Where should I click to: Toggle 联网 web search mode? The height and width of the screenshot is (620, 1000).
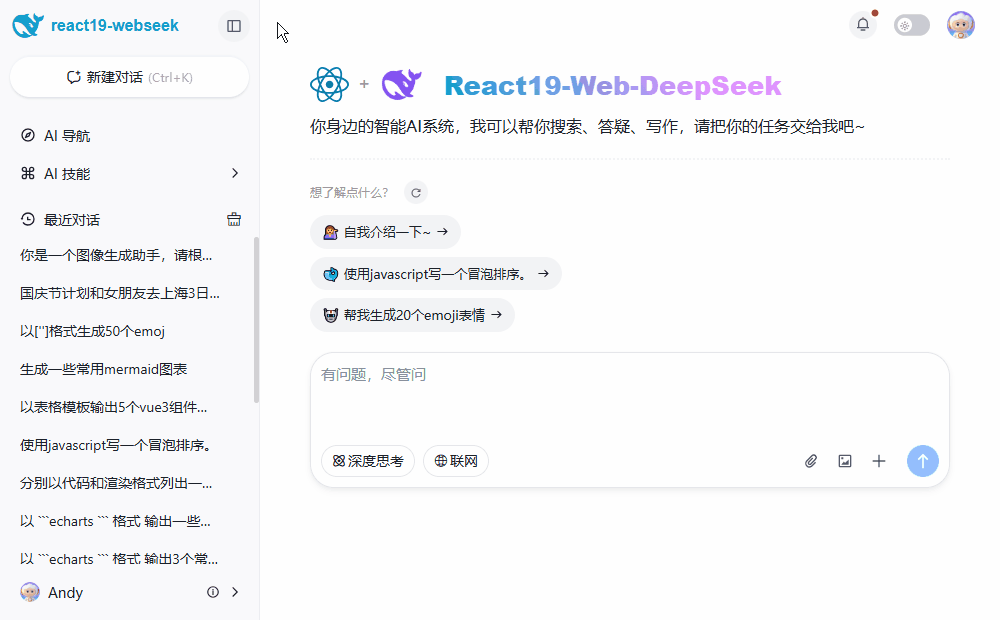(x=456, y=461)
